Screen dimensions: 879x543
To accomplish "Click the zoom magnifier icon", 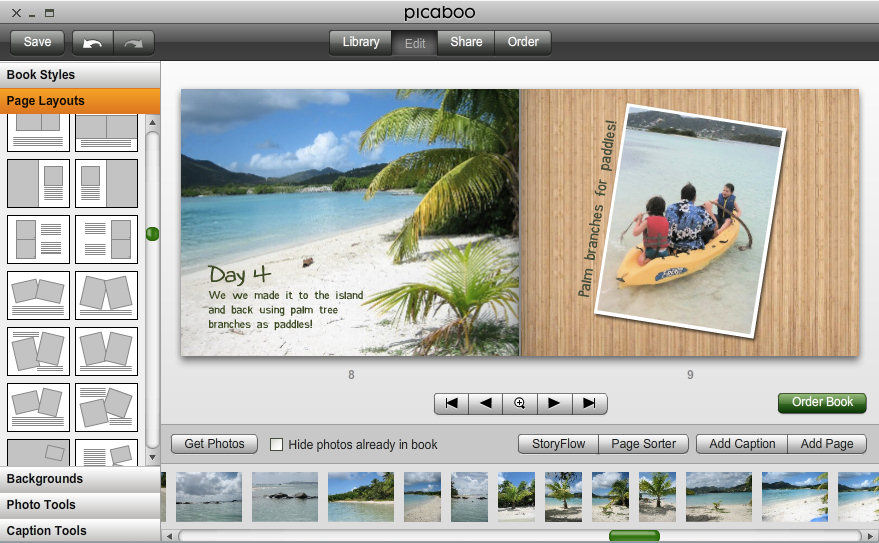I will pos(520,403).
